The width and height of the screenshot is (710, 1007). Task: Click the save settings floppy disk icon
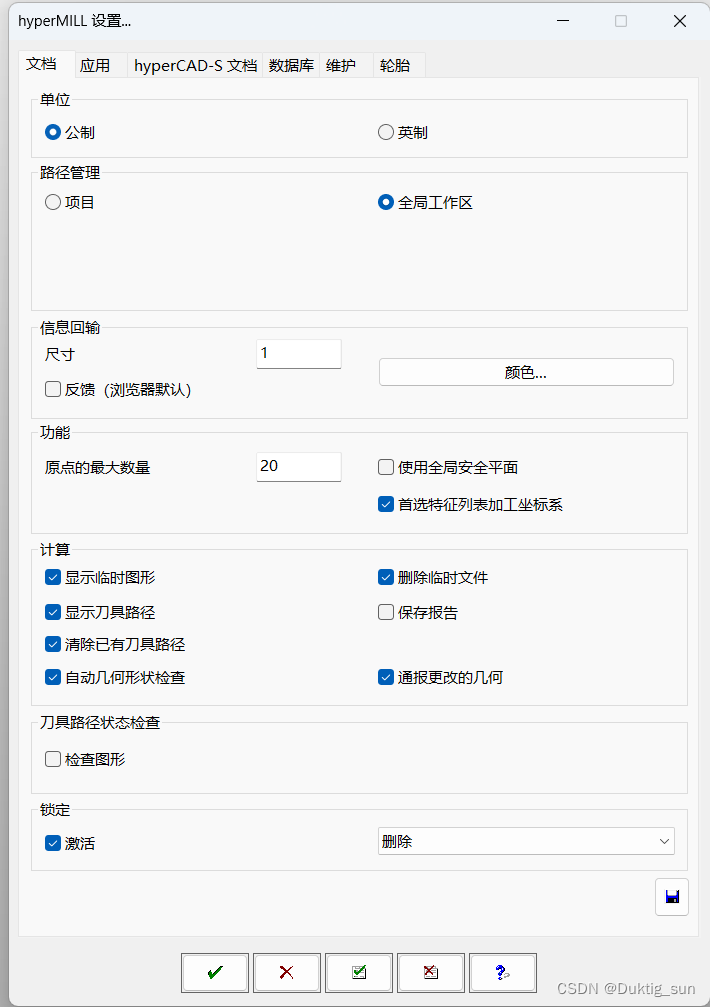coord(671,896)
